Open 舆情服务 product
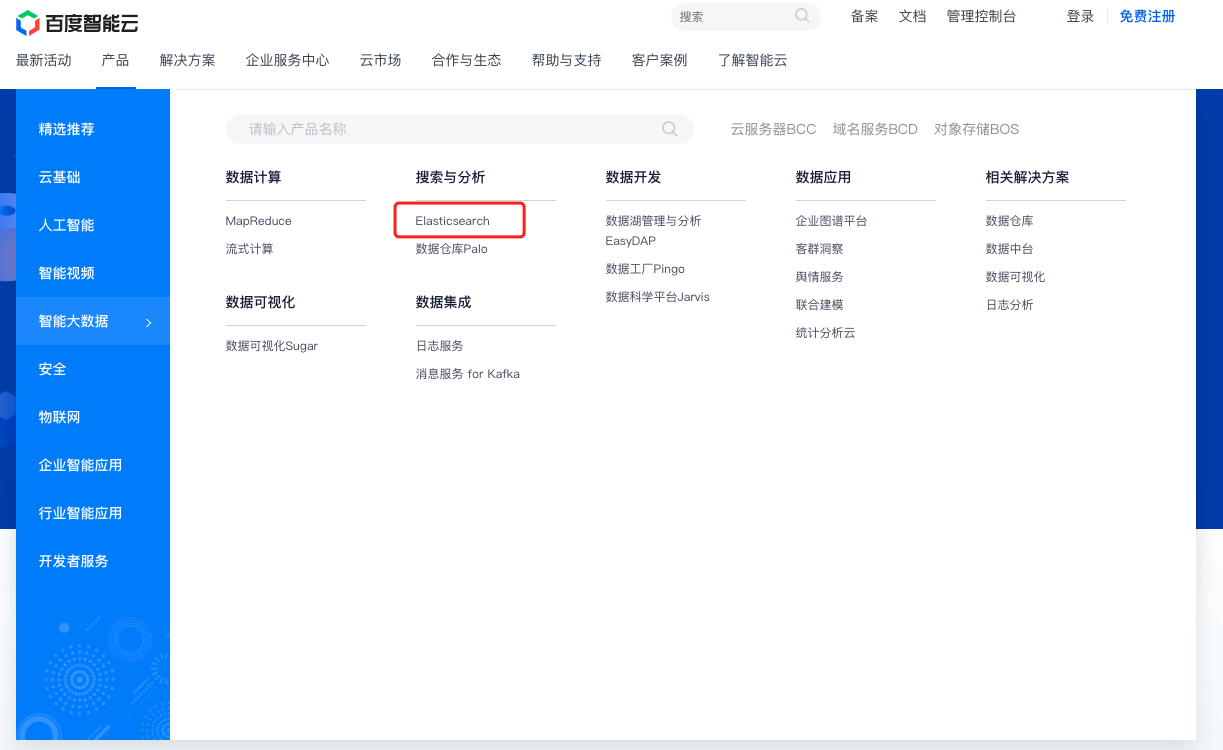The width and height of the screenshot is (1223, 750). pos(819,277)
